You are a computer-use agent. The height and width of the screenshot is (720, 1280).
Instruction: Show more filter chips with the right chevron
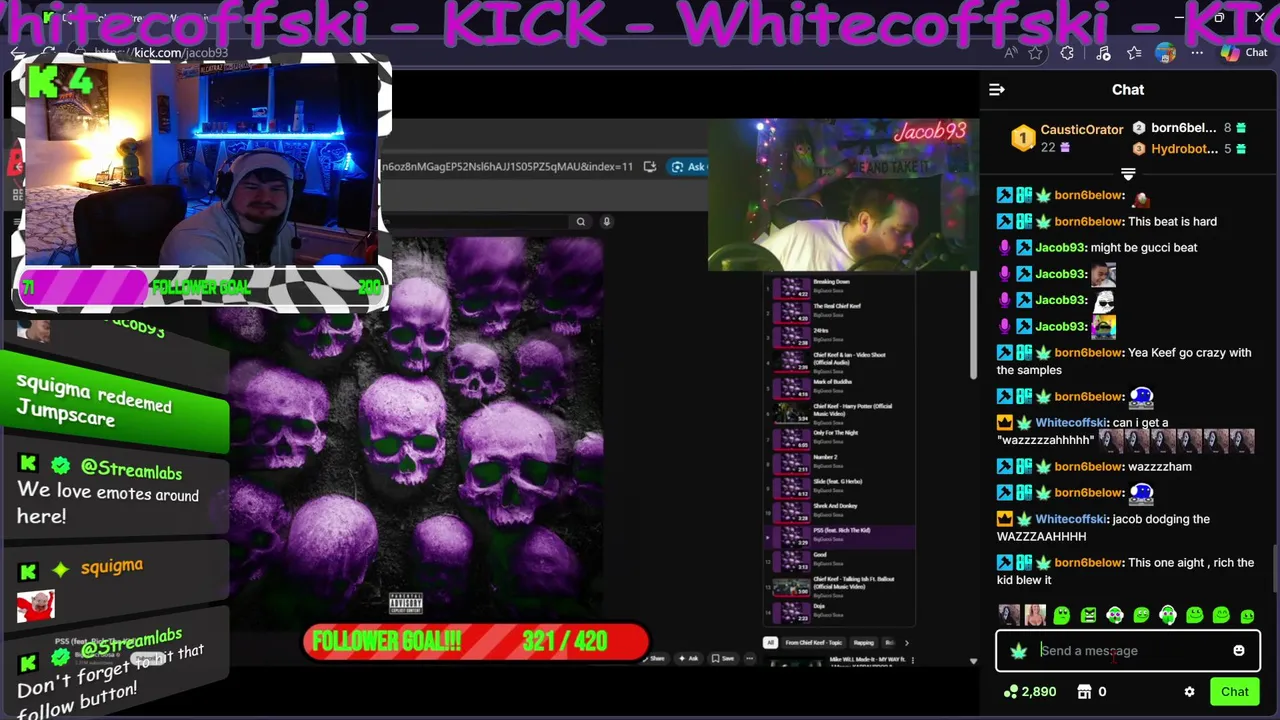click(x=906, y=643)
